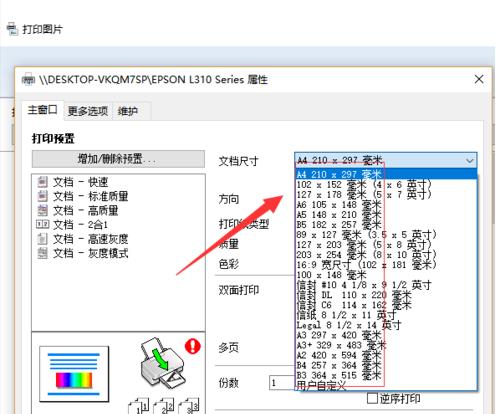
Task: Click the 文档 - 标准质量 preset icon
Action: 42,196
